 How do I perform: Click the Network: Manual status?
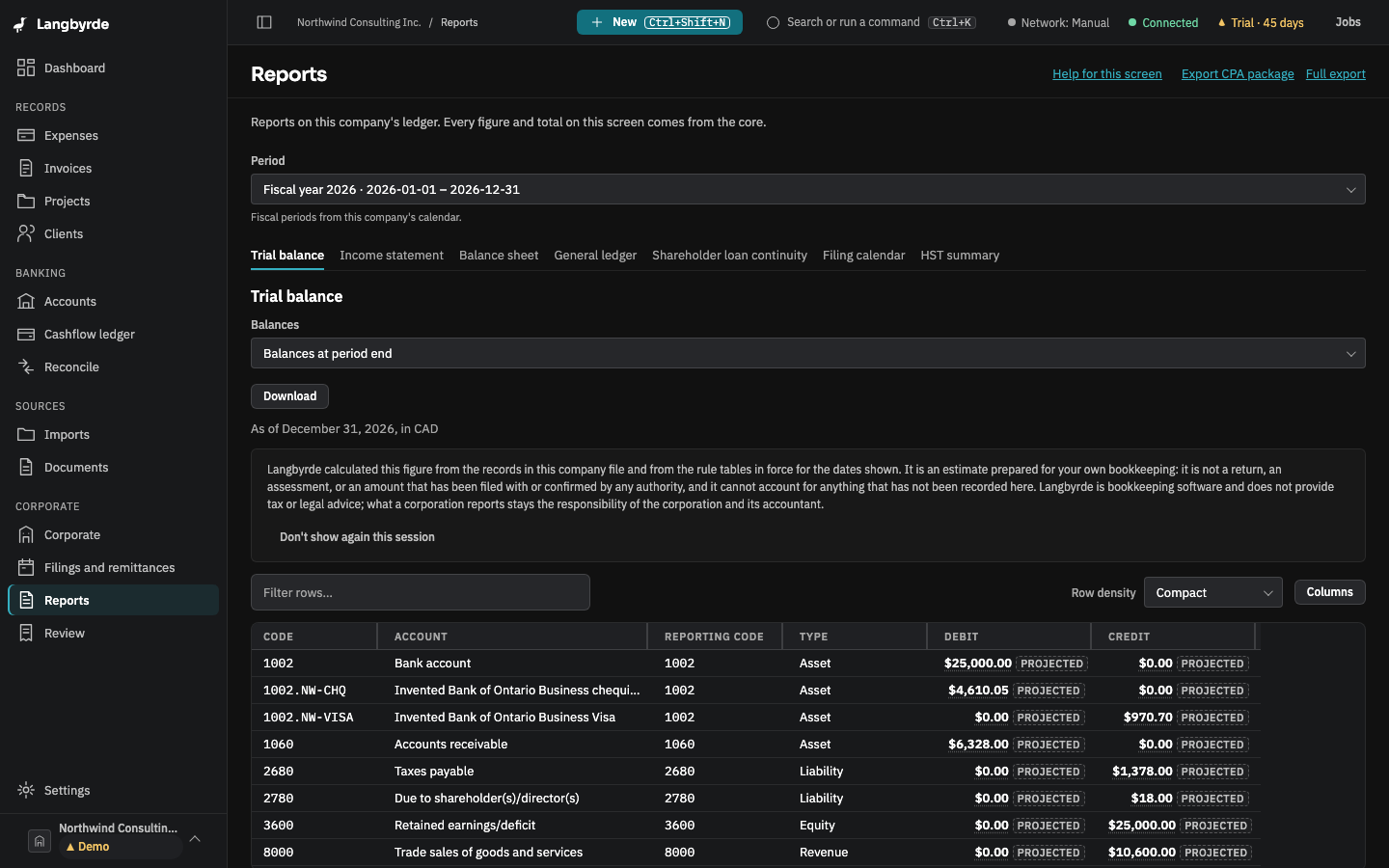[x=1058, y=22]
